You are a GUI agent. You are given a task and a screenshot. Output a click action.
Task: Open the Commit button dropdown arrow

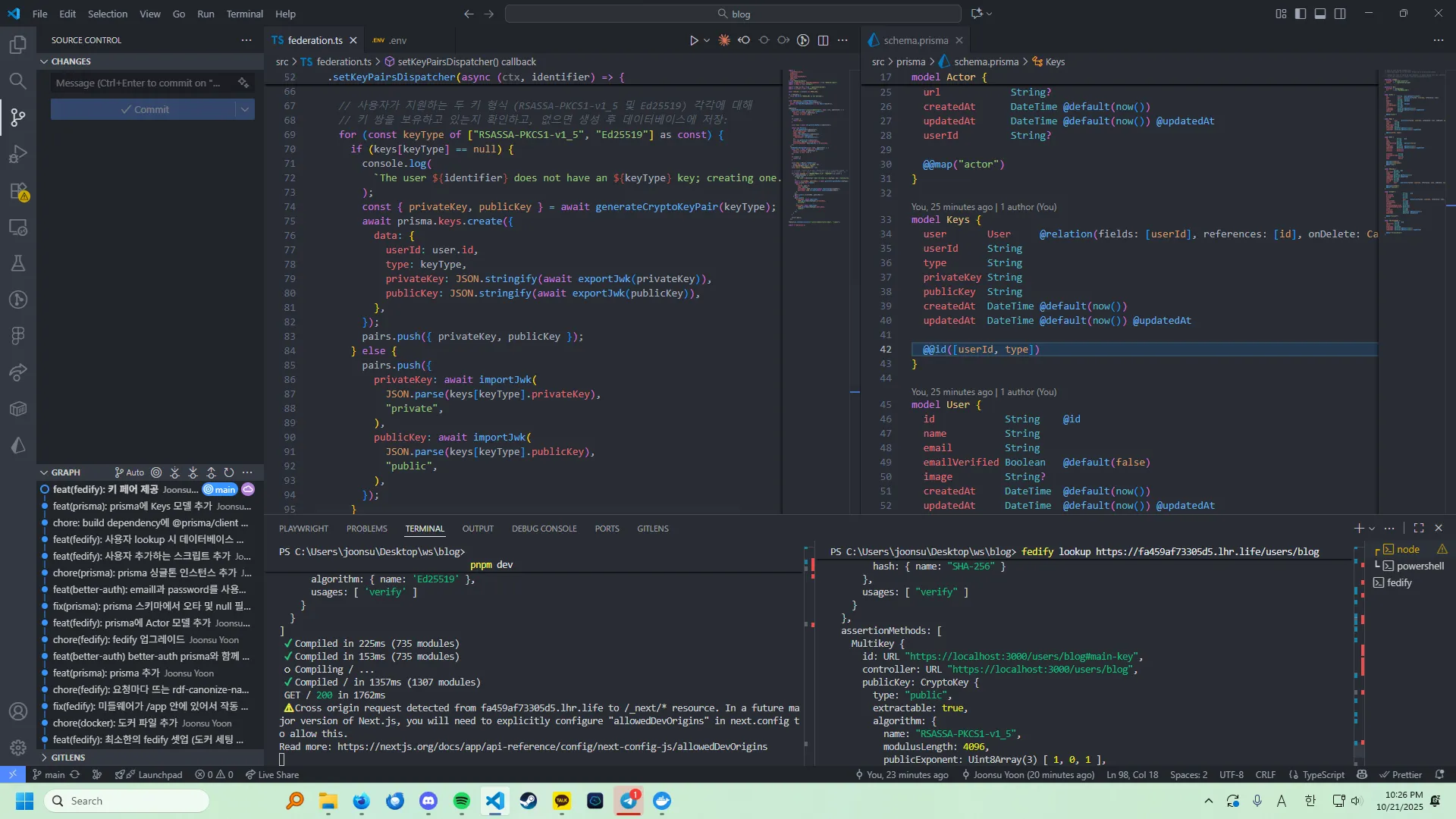coord(245,109)
